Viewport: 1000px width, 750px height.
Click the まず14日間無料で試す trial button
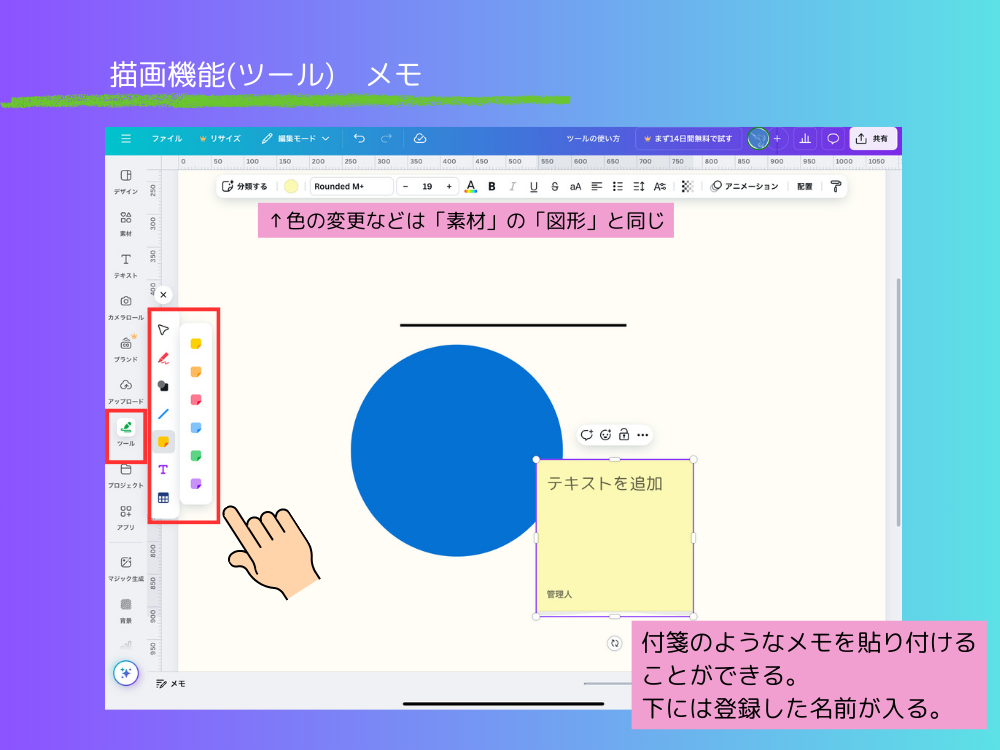pyautogui.click(x=692, y=138)
